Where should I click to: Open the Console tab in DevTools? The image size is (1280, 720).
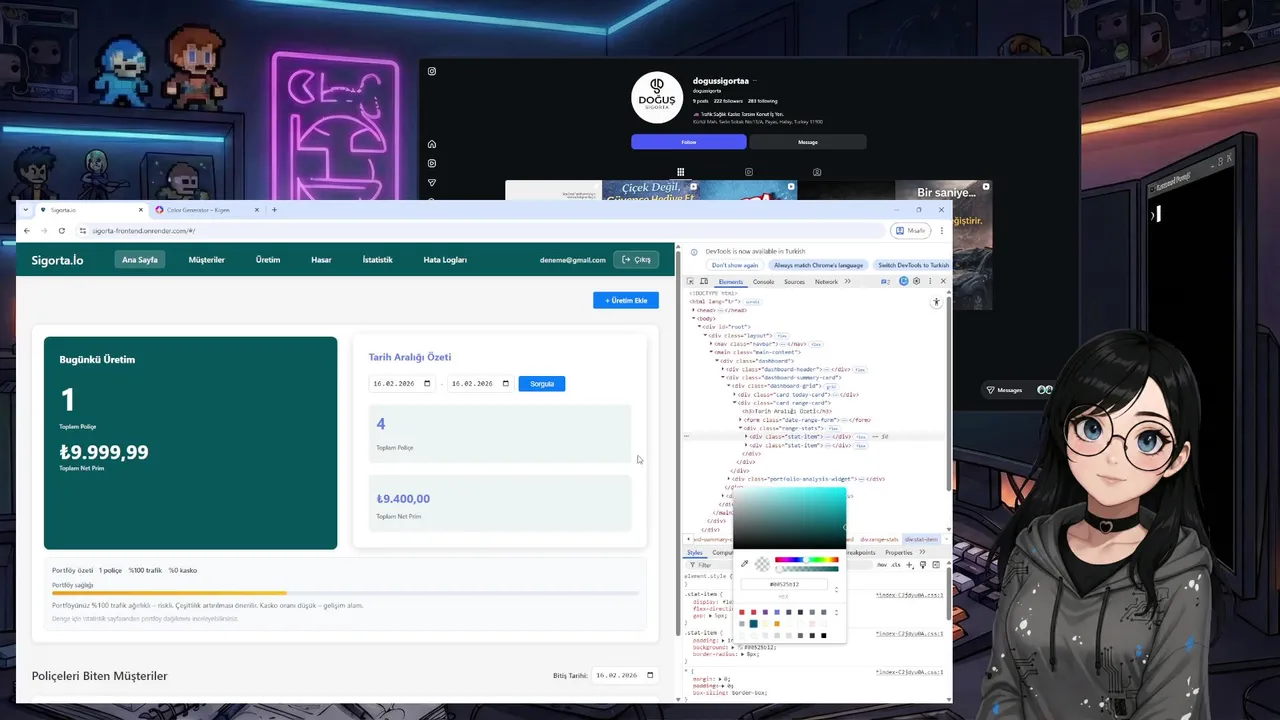tap(763, 282)
